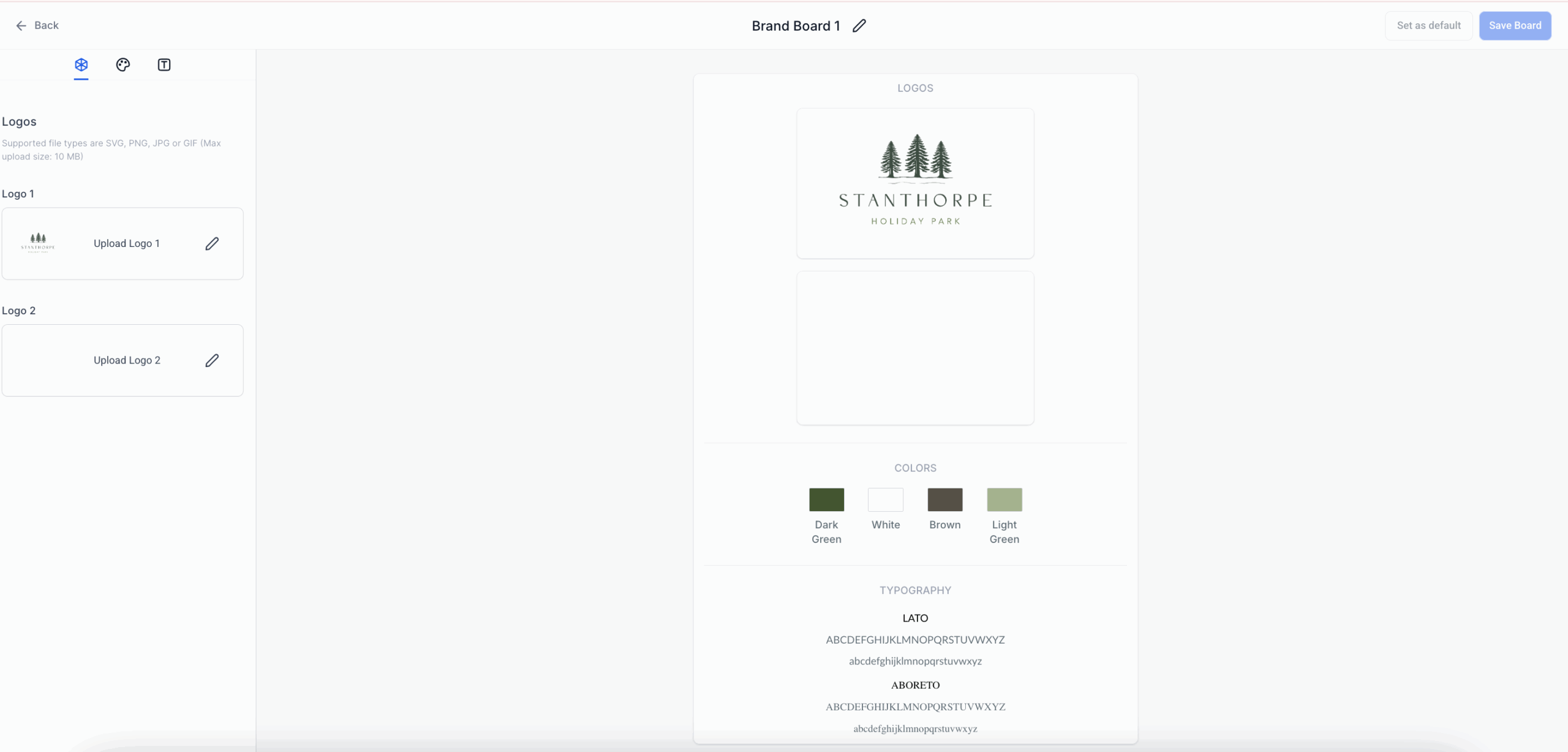
Task: Click Aboreto lowercase alphabet sample
Action: coord(915,729)
